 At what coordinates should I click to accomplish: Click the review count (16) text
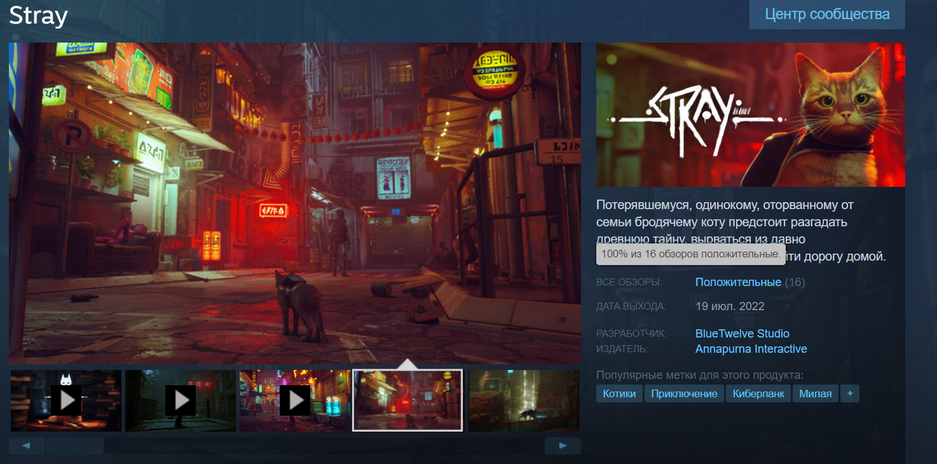(x=795, y=282)
